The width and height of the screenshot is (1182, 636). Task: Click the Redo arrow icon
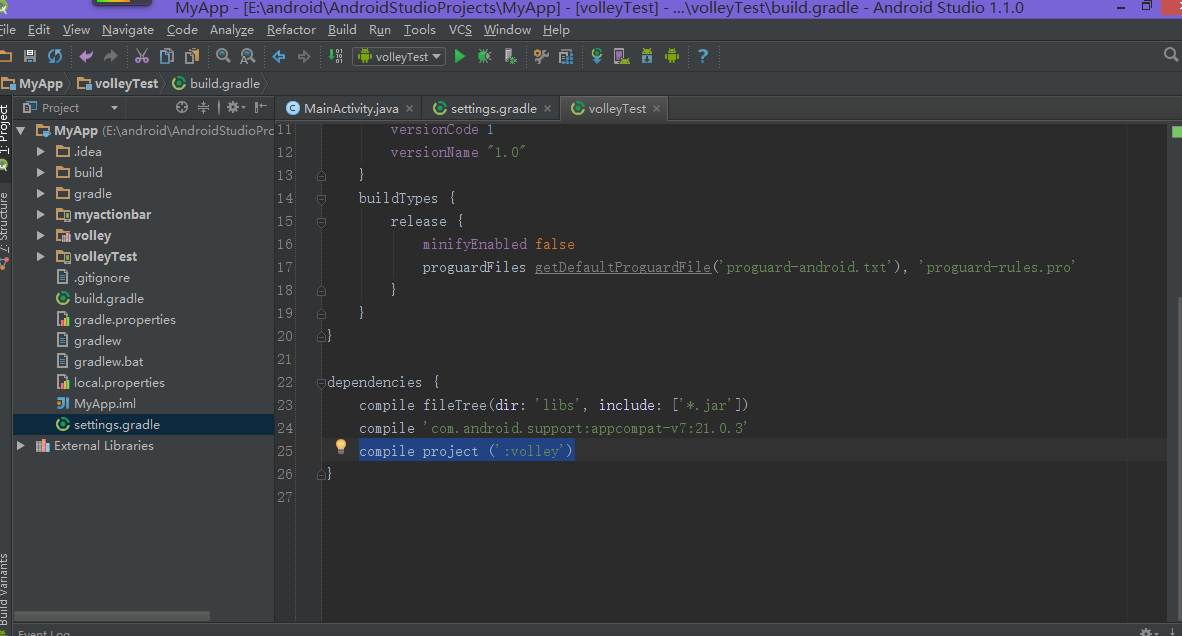(x=111, y=57)
